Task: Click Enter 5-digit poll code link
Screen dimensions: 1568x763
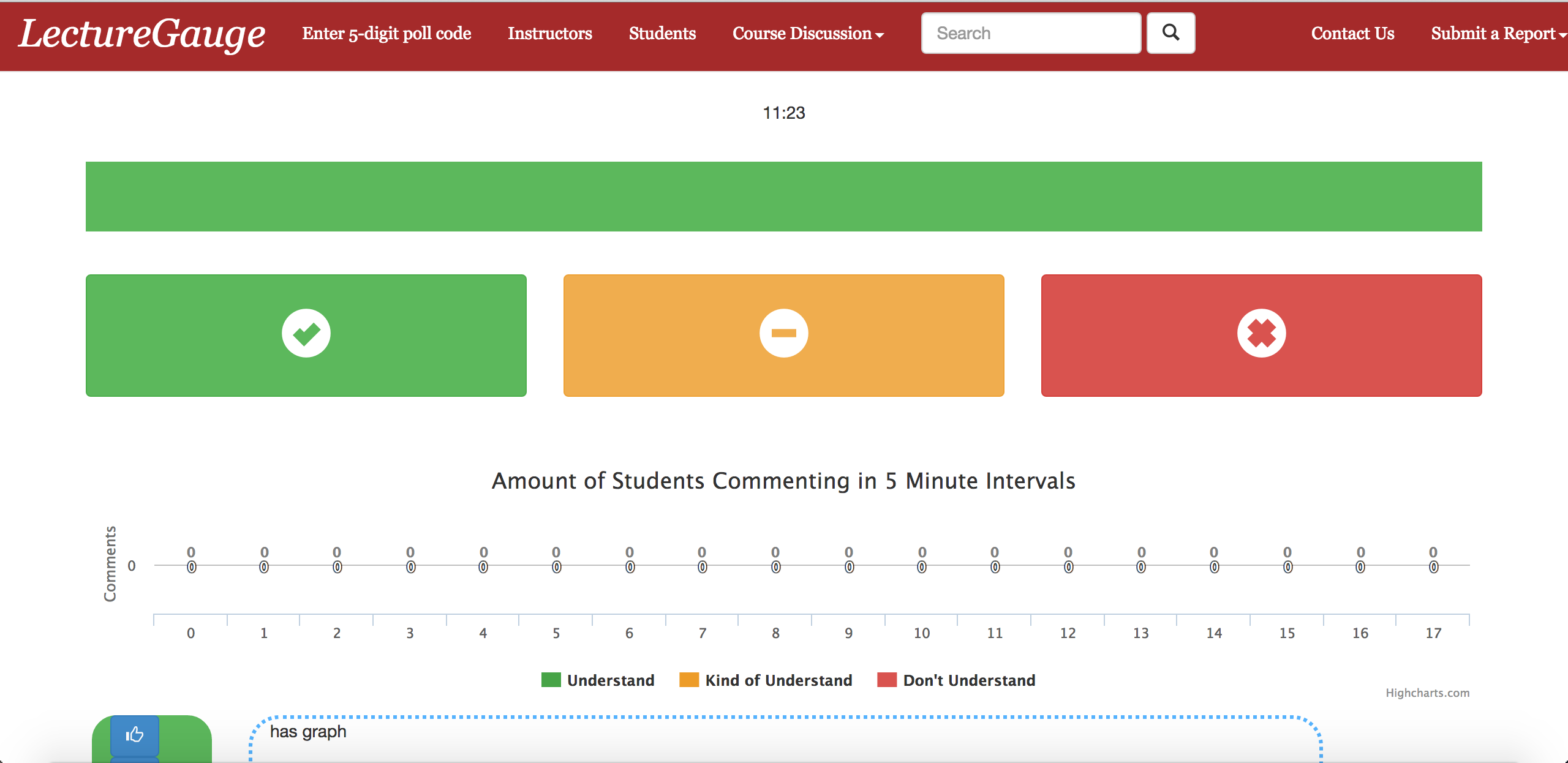Action: (386, 34)
